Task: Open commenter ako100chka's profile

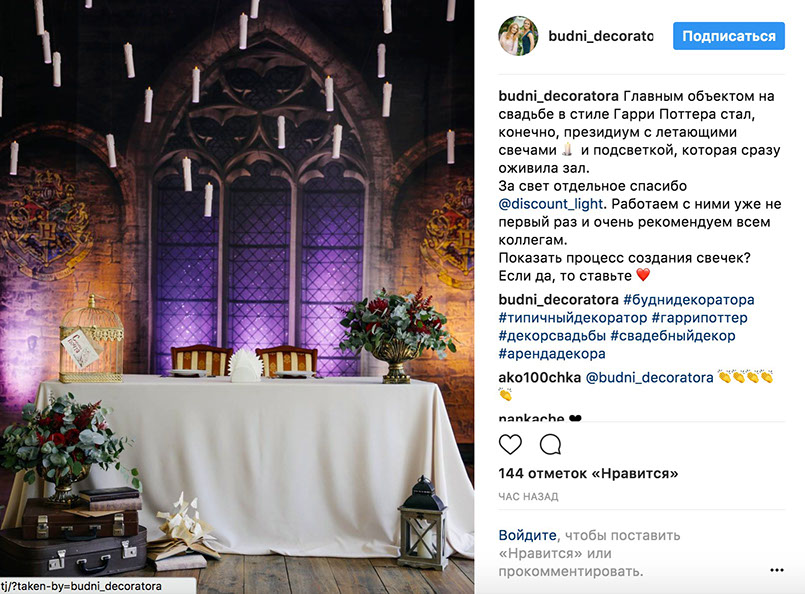Action: (x=539, y=377)
